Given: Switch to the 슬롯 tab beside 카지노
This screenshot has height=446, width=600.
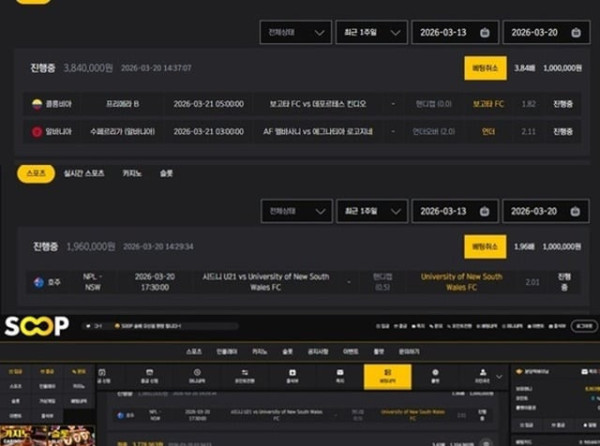Looking at the screenshot, I should coord(166,174).
